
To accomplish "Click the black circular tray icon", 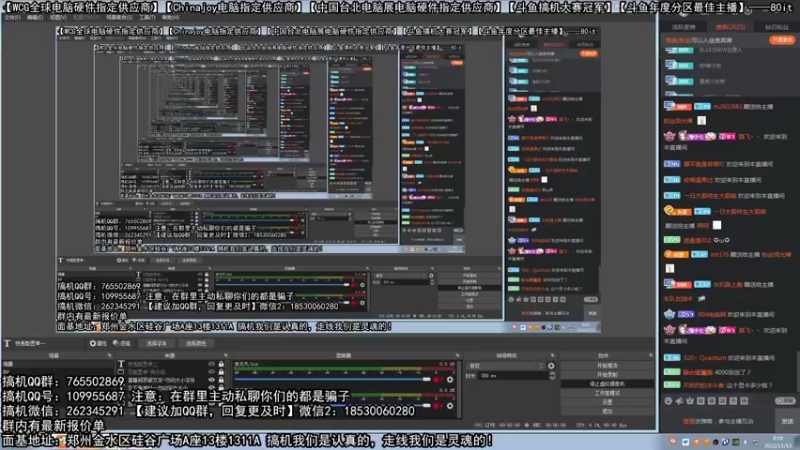I will tap(715, 442).
